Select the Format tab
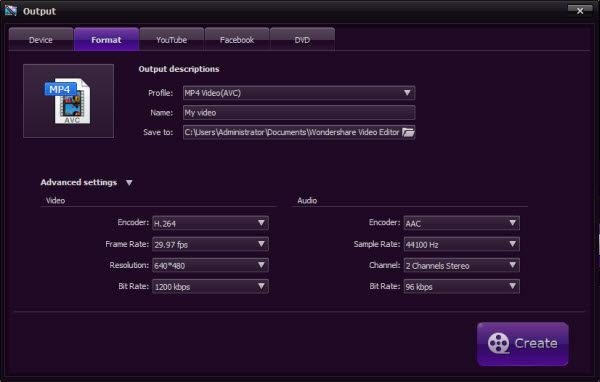The width and height of the screenshot is (600, 382). (x=106, y=39)
